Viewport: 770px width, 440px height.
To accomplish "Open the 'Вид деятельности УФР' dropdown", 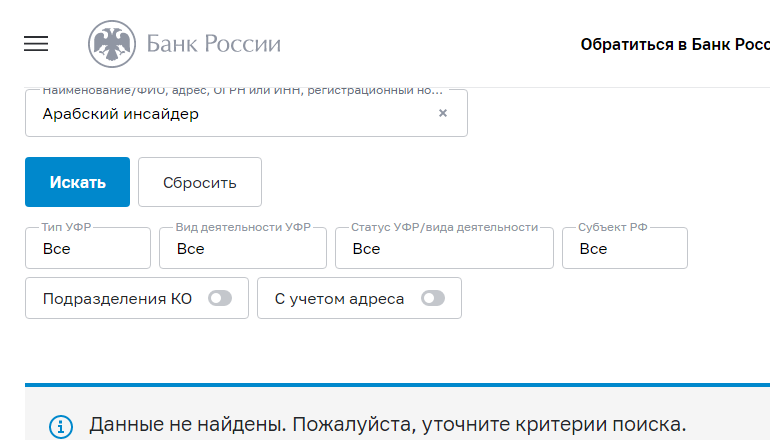I will (242, 248).
